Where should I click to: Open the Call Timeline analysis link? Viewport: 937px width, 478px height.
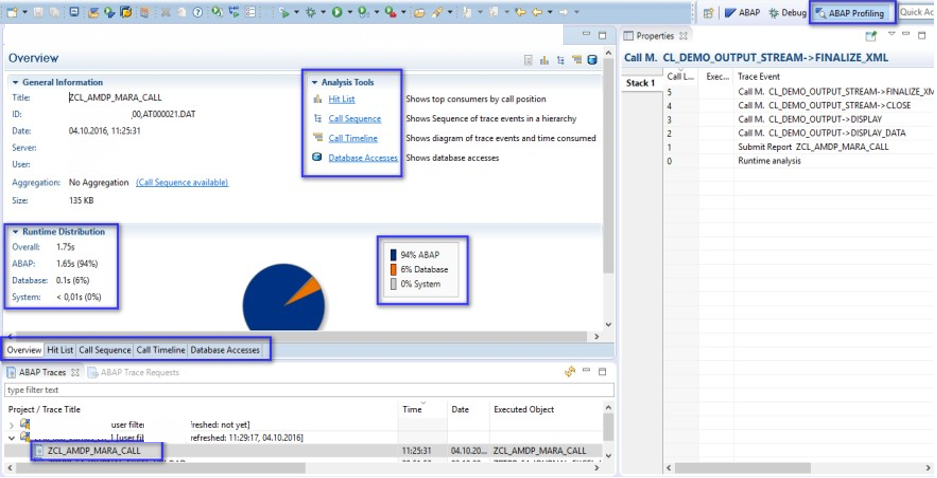(353, 138)
